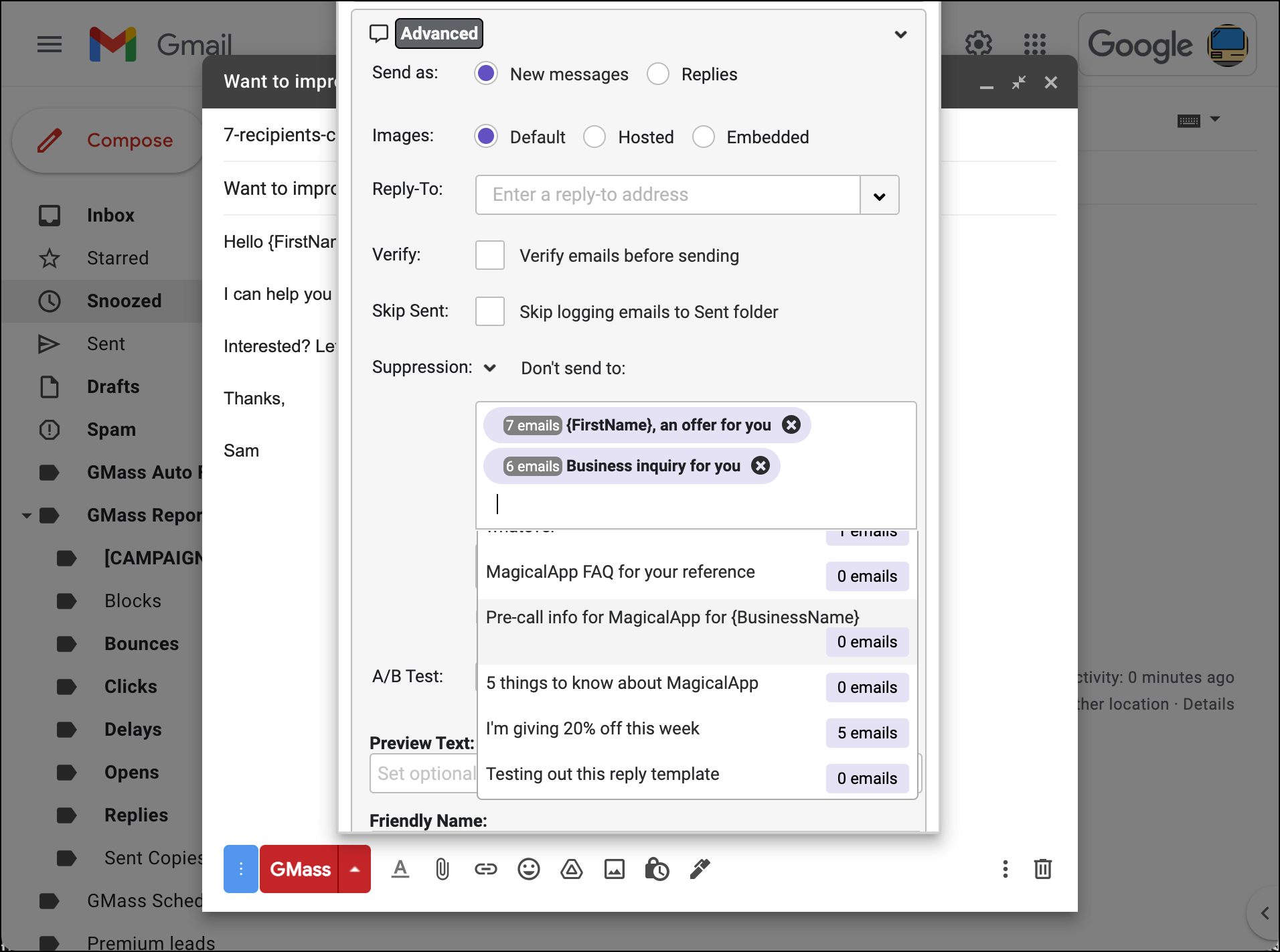Image resolution: width=1280 pixels, height=952 pixels.
Task: Click the Compose button
Action: point(107,141)
